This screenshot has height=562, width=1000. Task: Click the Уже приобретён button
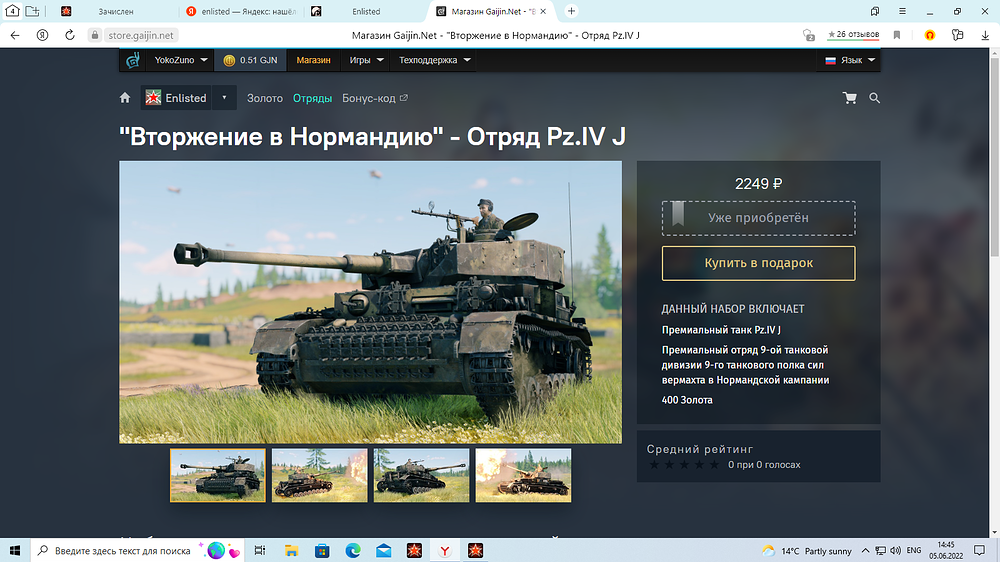point(758,218)
